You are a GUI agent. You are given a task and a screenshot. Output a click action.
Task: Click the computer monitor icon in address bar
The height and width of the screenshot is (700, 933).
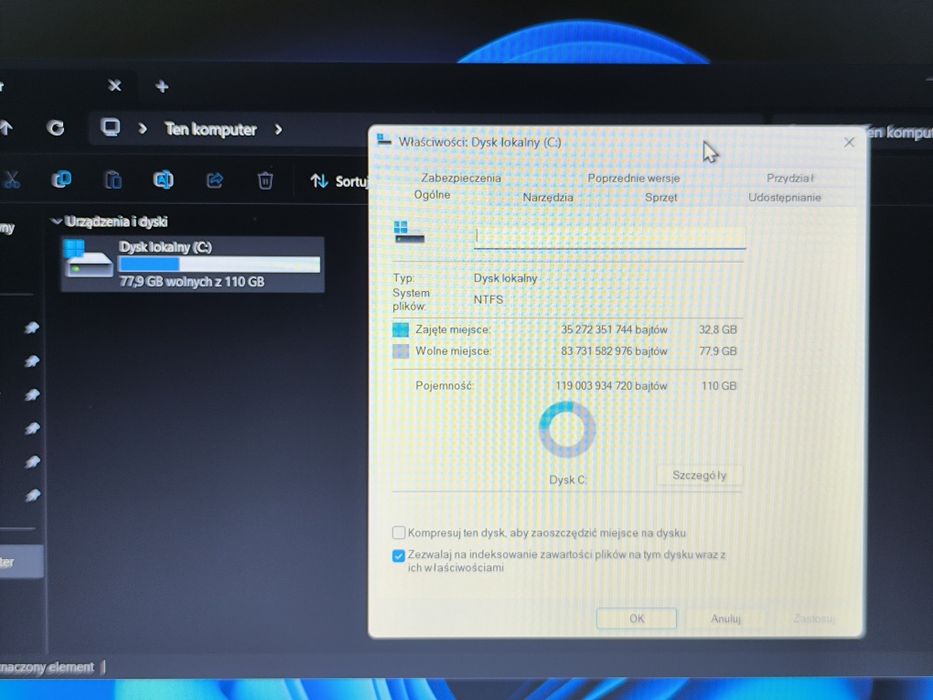coord(111,127)
